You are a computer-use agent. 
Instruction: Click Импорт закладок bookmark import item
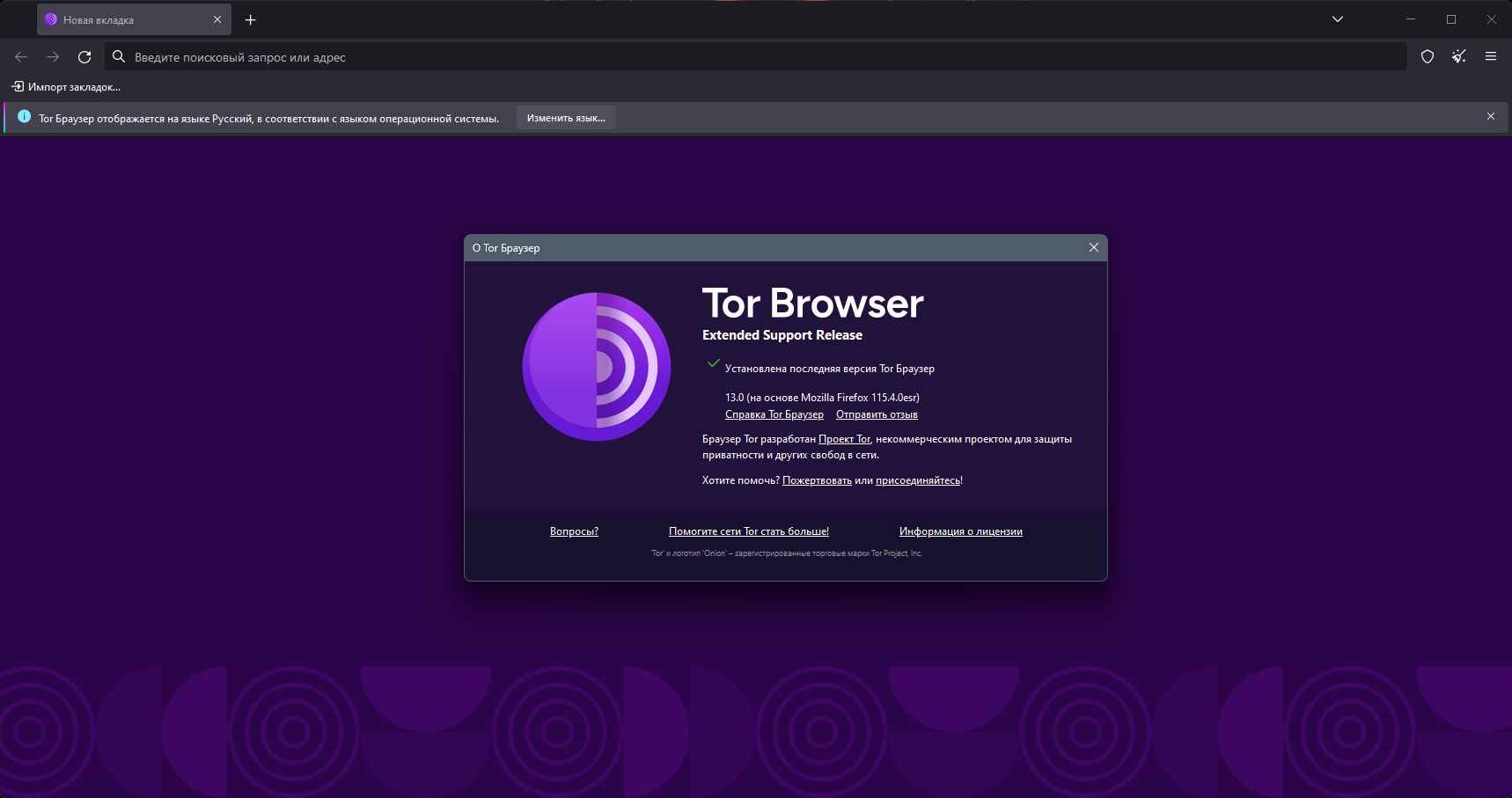66,87
